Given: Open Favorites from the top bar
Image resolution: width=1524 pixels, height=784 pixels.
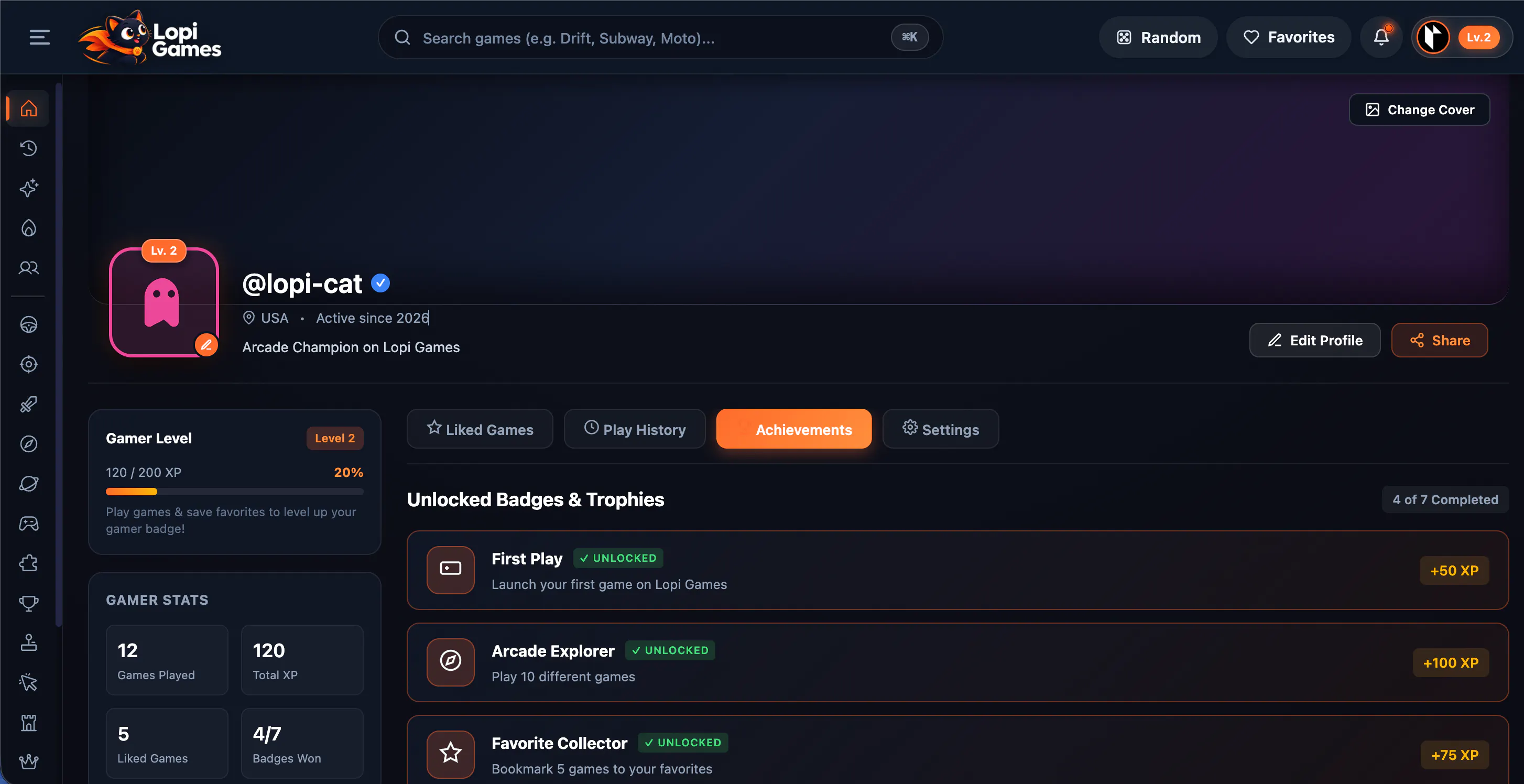Looking at the screenshot, I should [x=1289, y=37].
